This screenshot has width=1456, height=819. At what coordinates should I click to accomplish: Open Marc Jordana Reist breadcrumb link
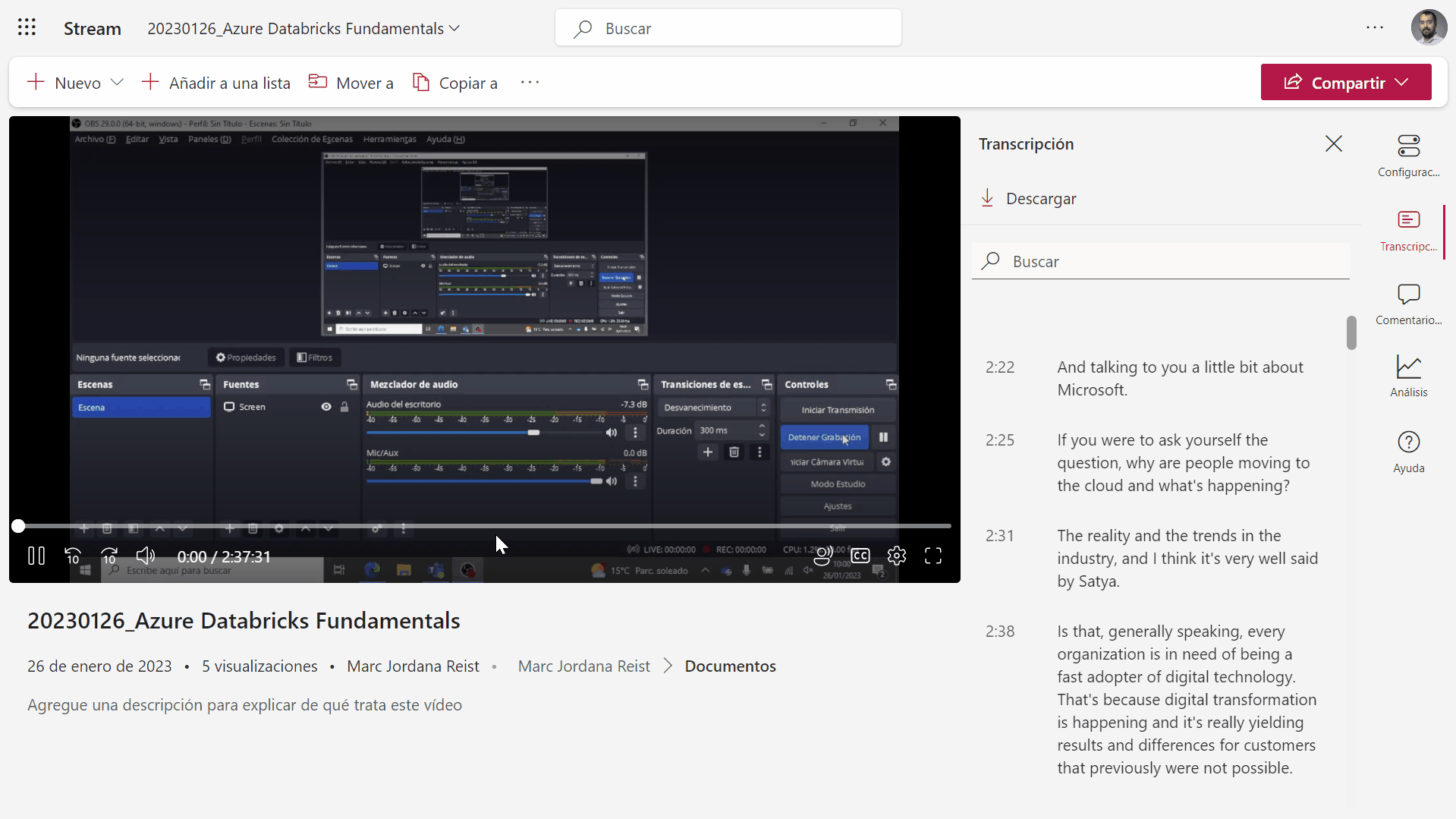[584, 666]
